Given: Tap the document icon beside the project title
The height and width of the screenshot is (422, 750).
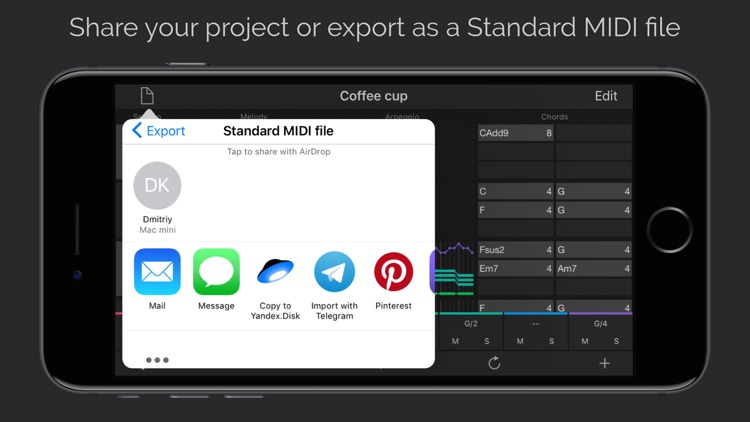Looking at the screenshot, I should (x=147, y=96).
